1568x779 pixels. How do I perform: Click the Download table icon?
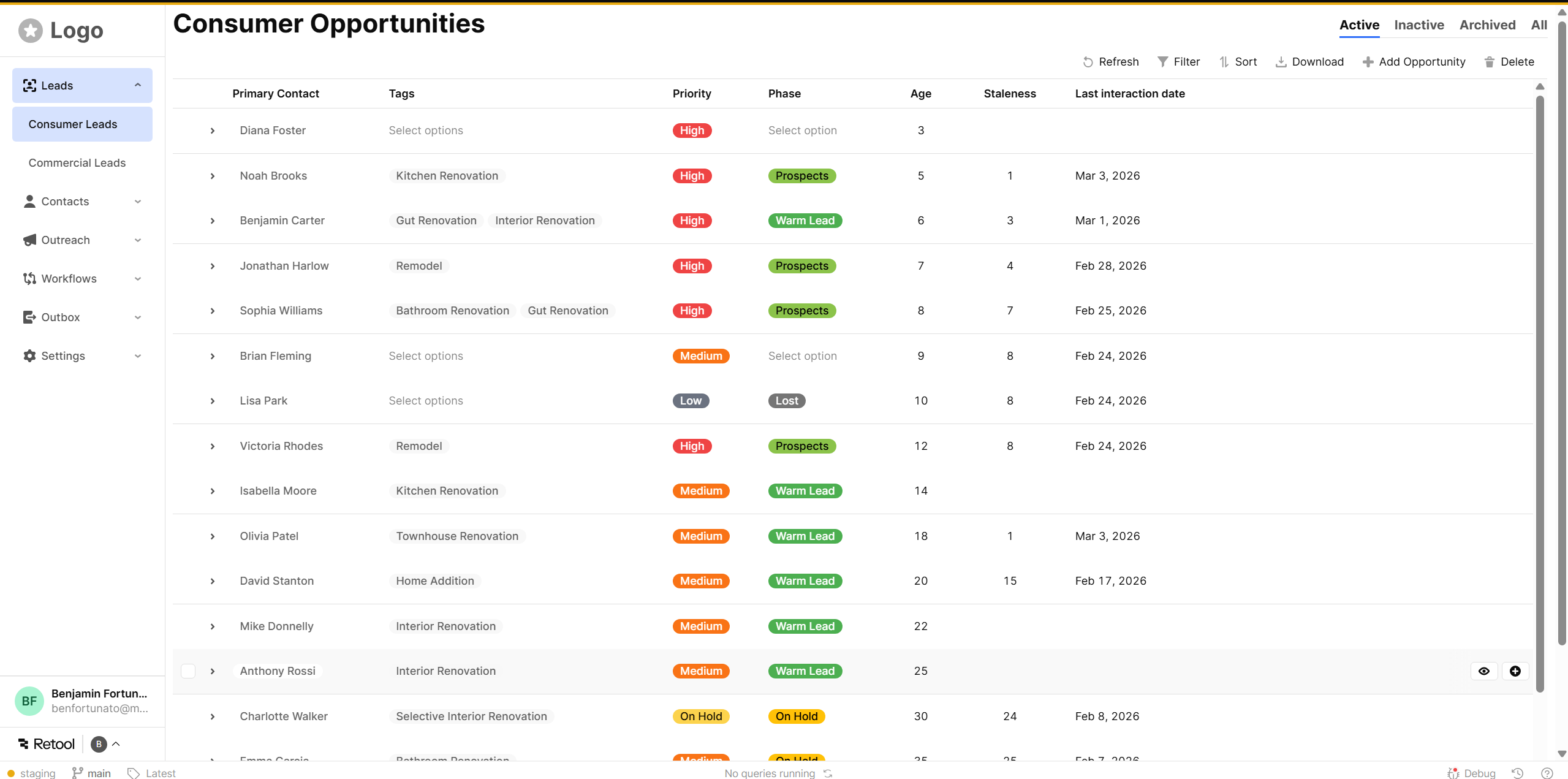coord(1281,62)
